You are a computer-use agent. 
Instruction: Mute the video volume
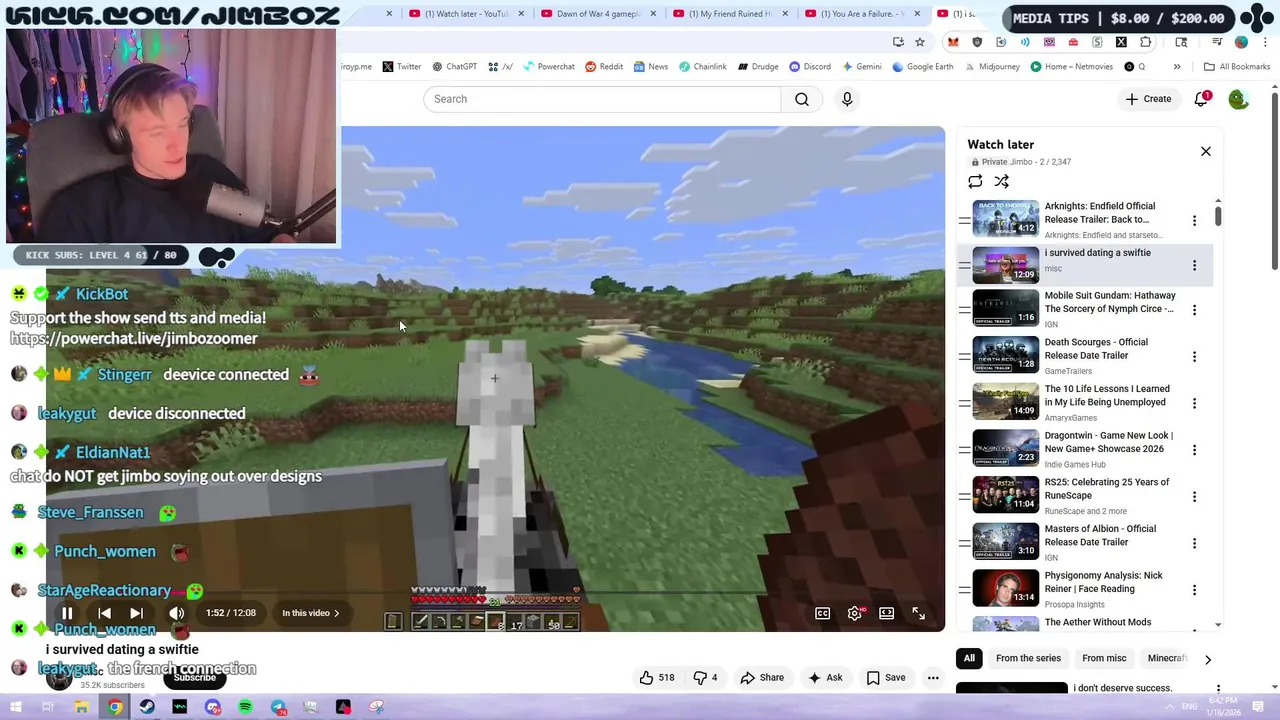click(x=176, y=613)
